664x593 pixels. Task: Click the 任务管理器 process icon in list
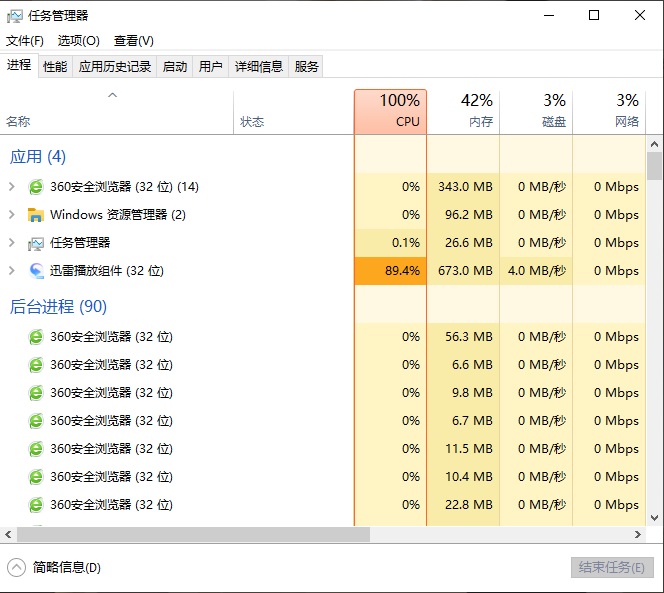coord(36,243)
